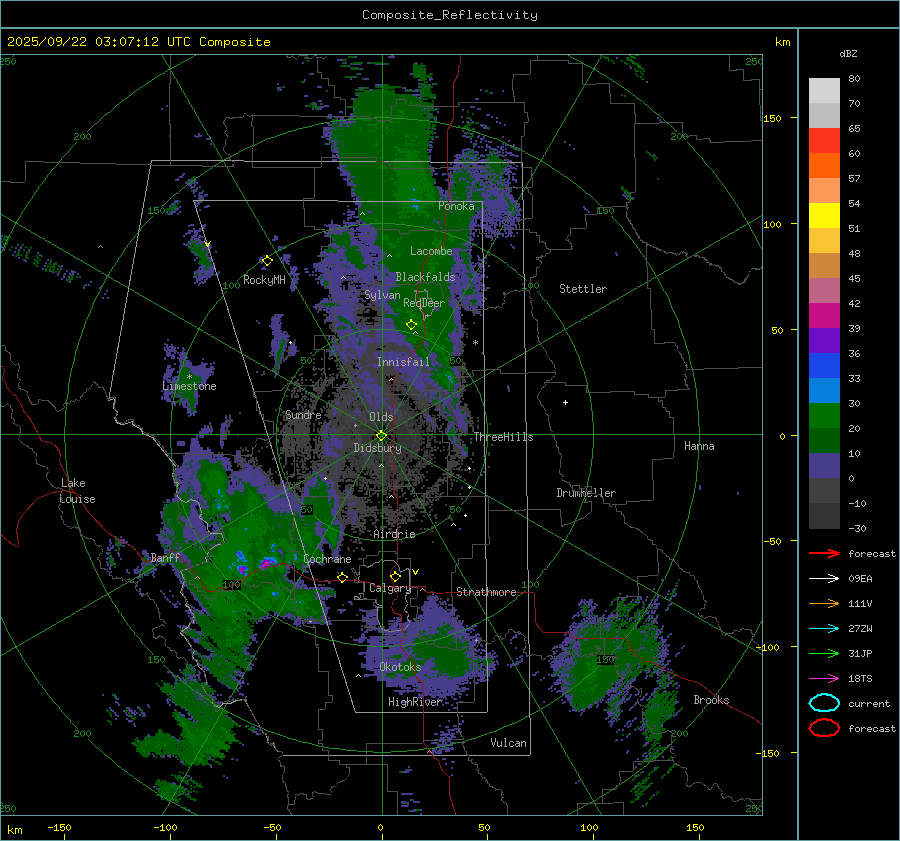Click the bright red swatch in dBZ scale
900x841 pixels.
824,140
